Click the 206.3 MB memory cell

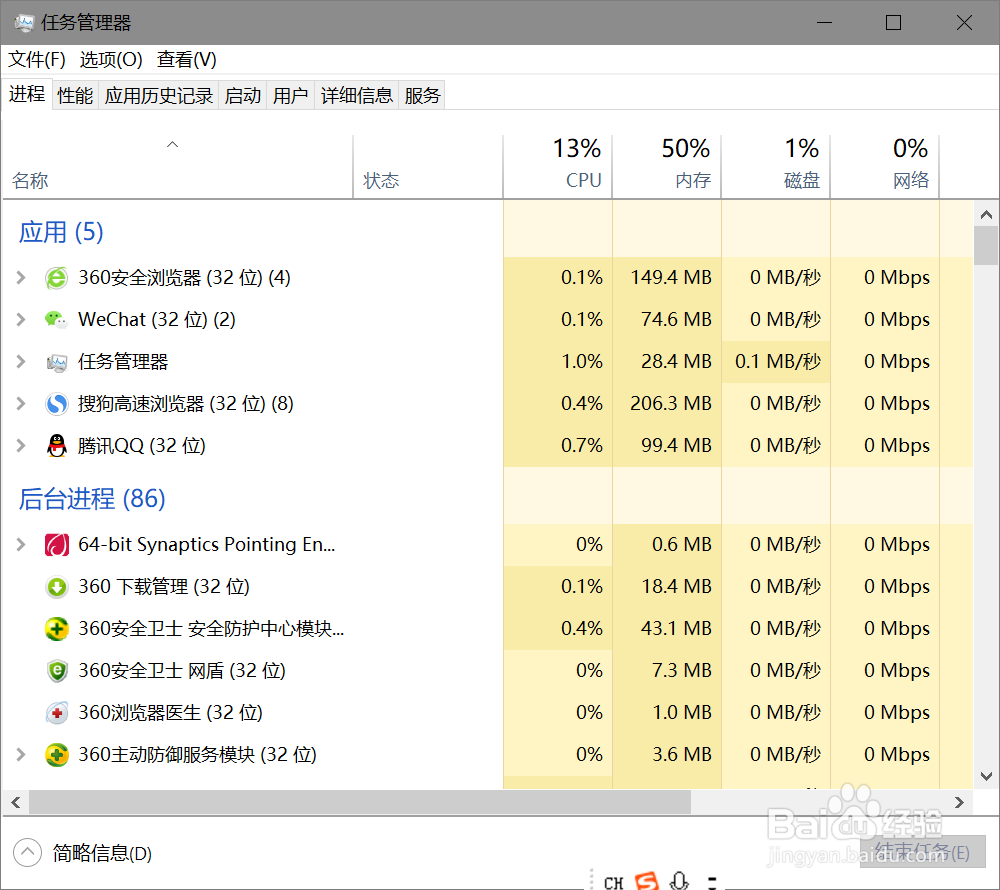coord(667,404)
